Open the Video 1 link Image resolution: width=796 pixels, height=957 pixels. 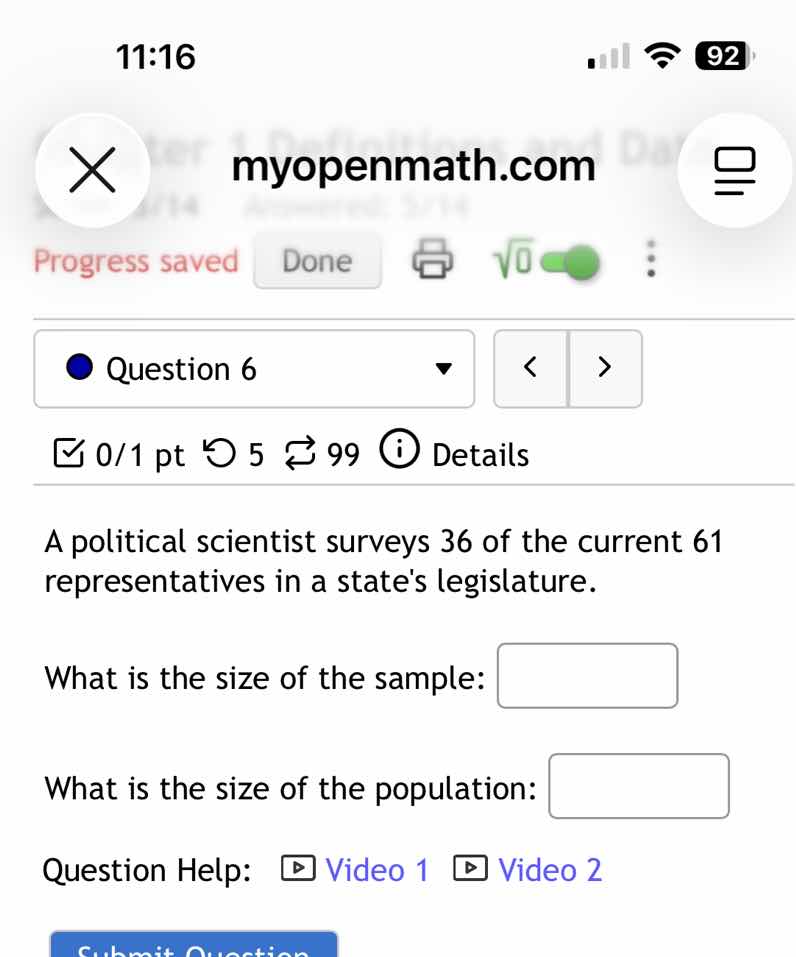(377, 869)
